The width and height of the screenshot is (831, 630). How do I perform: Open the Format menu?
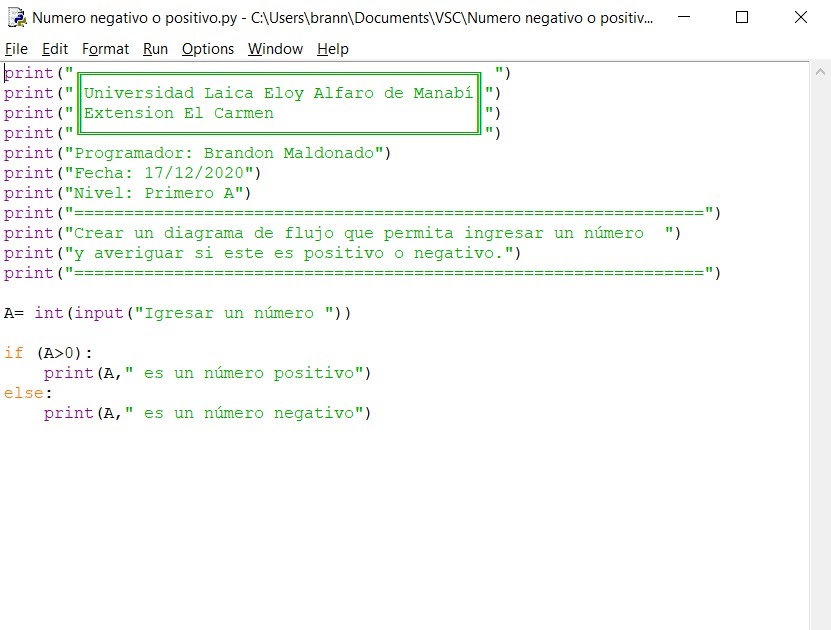click(x=105, y=48)
